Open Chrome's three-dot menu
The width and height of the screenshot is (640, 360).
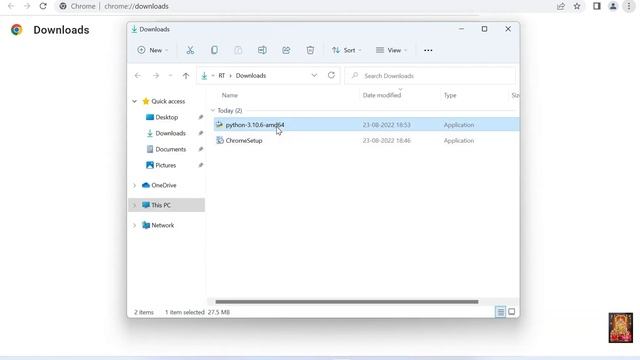629,6
